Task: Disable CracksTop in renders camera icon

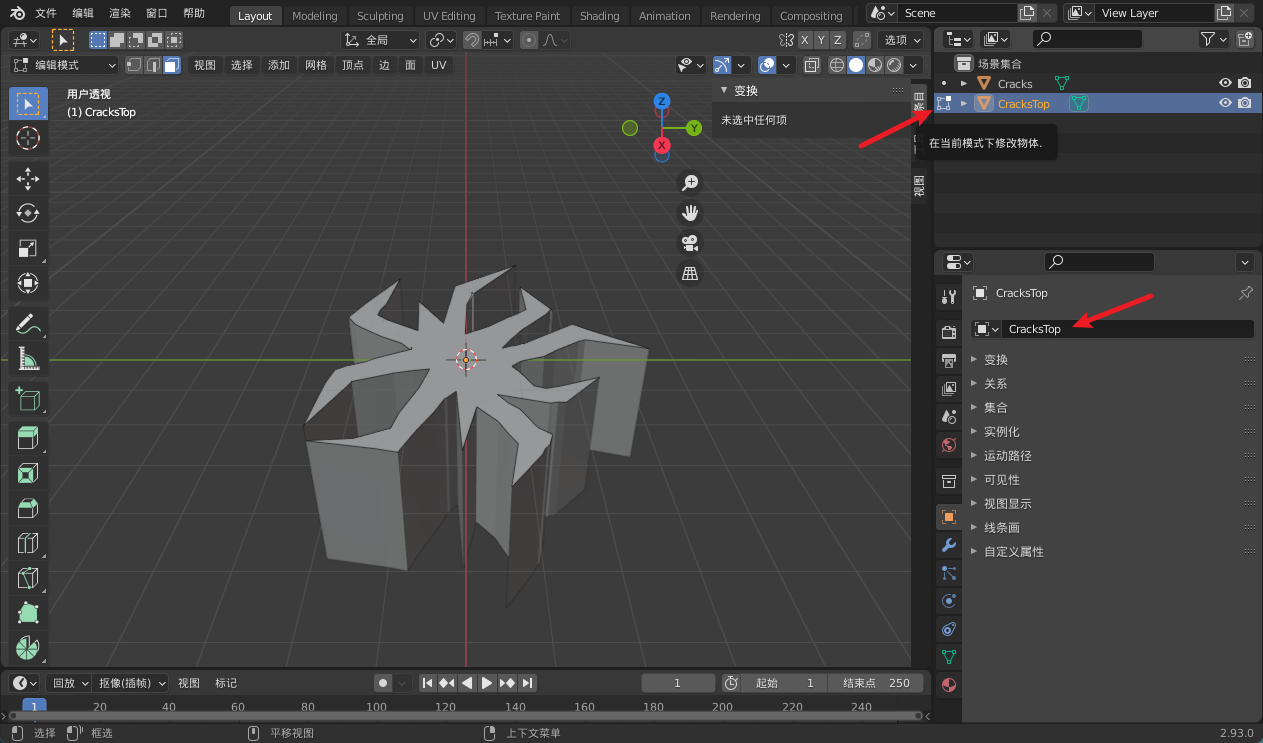Action: pyautogui.click(x=1245, y=103)
